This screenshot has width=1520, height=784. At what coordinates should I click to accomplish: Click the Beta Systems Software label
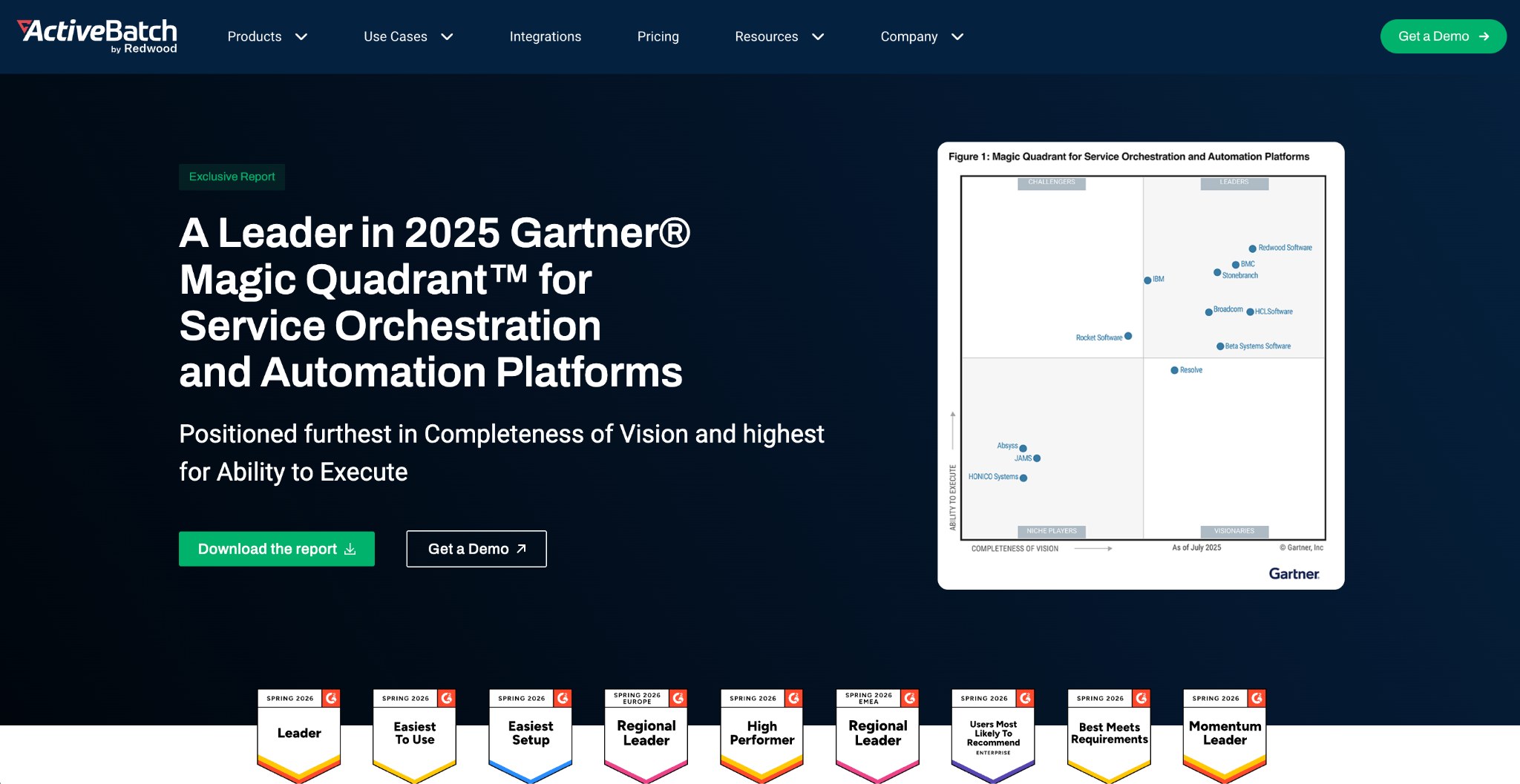pos(1258,346)
